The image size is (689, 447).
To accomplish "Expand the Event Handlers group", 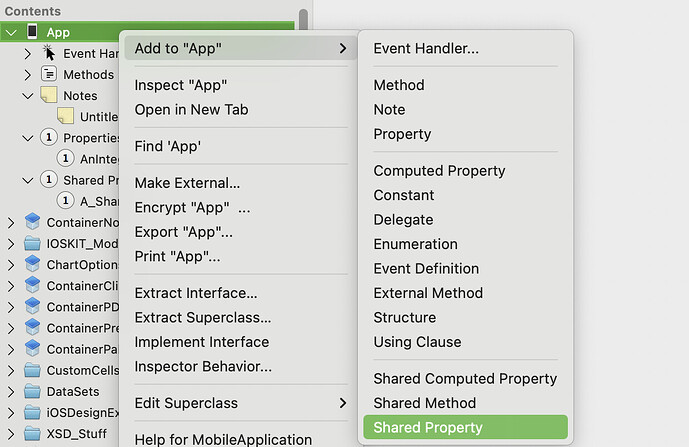I will coord(28,54).
